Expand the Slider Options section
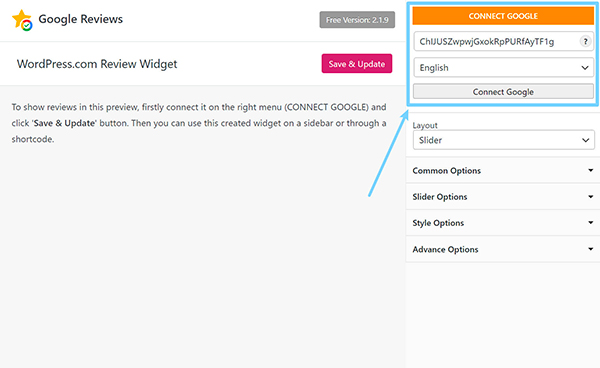 [503, 197]
